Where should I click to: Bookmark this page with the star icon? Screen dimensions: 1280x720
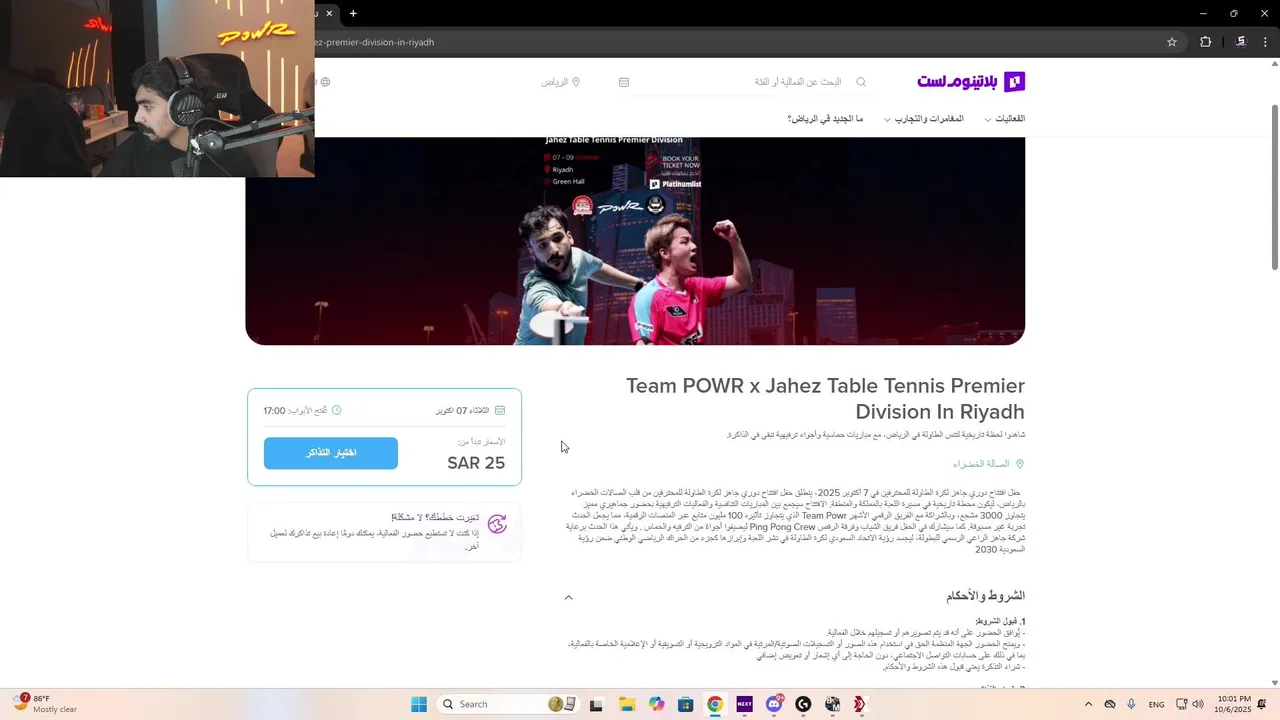(x=1172, y=42)
